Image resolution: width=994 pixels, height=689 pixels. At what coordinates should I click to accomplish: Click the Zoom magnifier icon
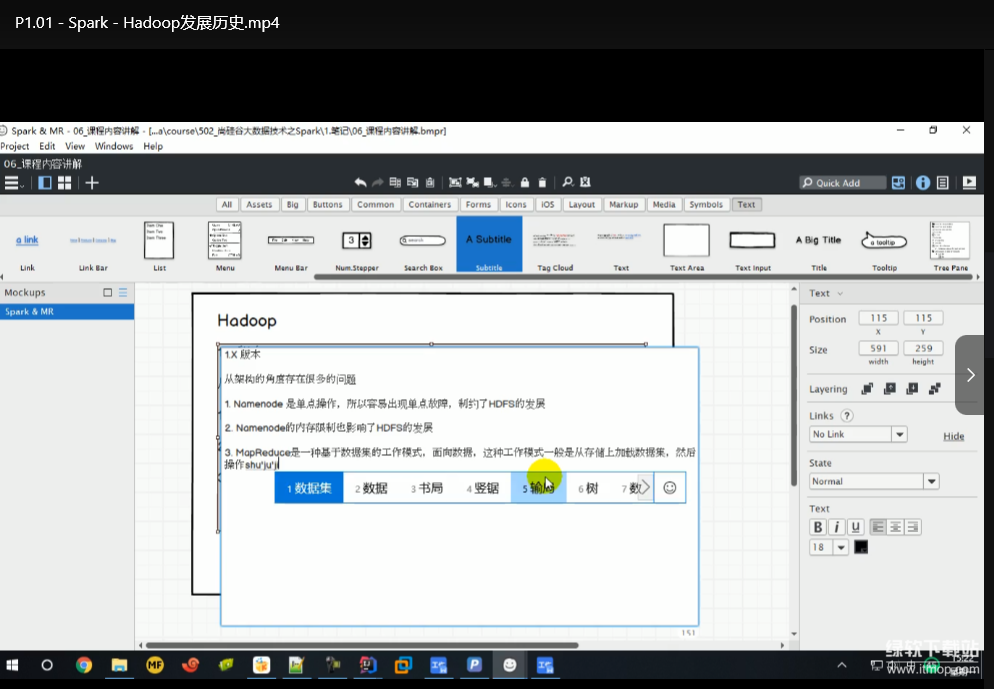(x=568, y=183)
